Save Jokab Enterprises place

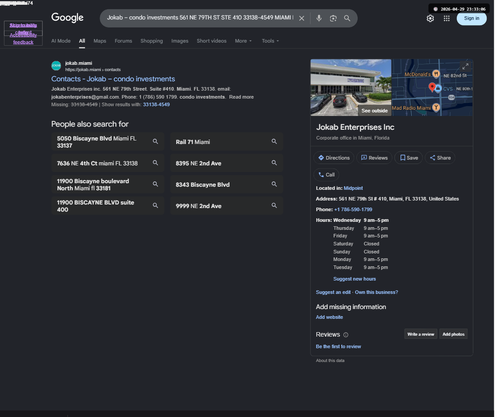coord(409,158)
